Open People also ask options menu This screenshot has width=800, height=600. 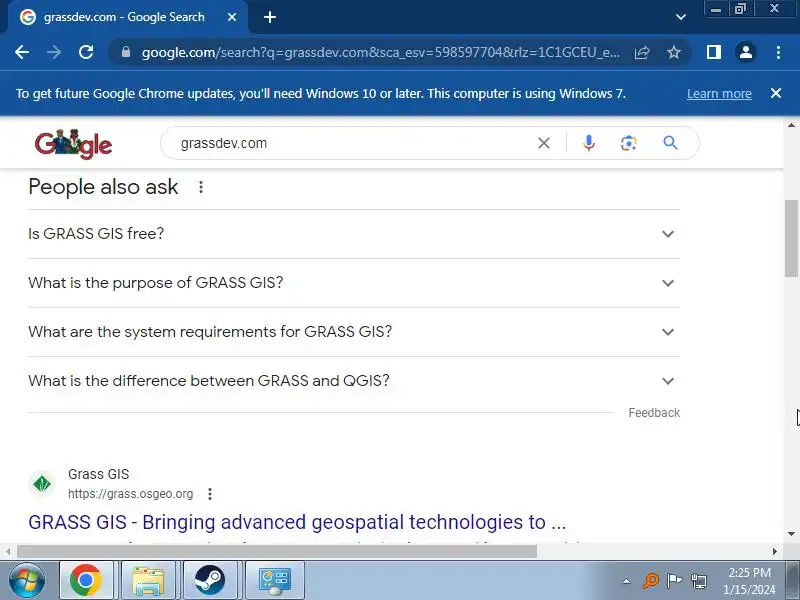[201, 187]
